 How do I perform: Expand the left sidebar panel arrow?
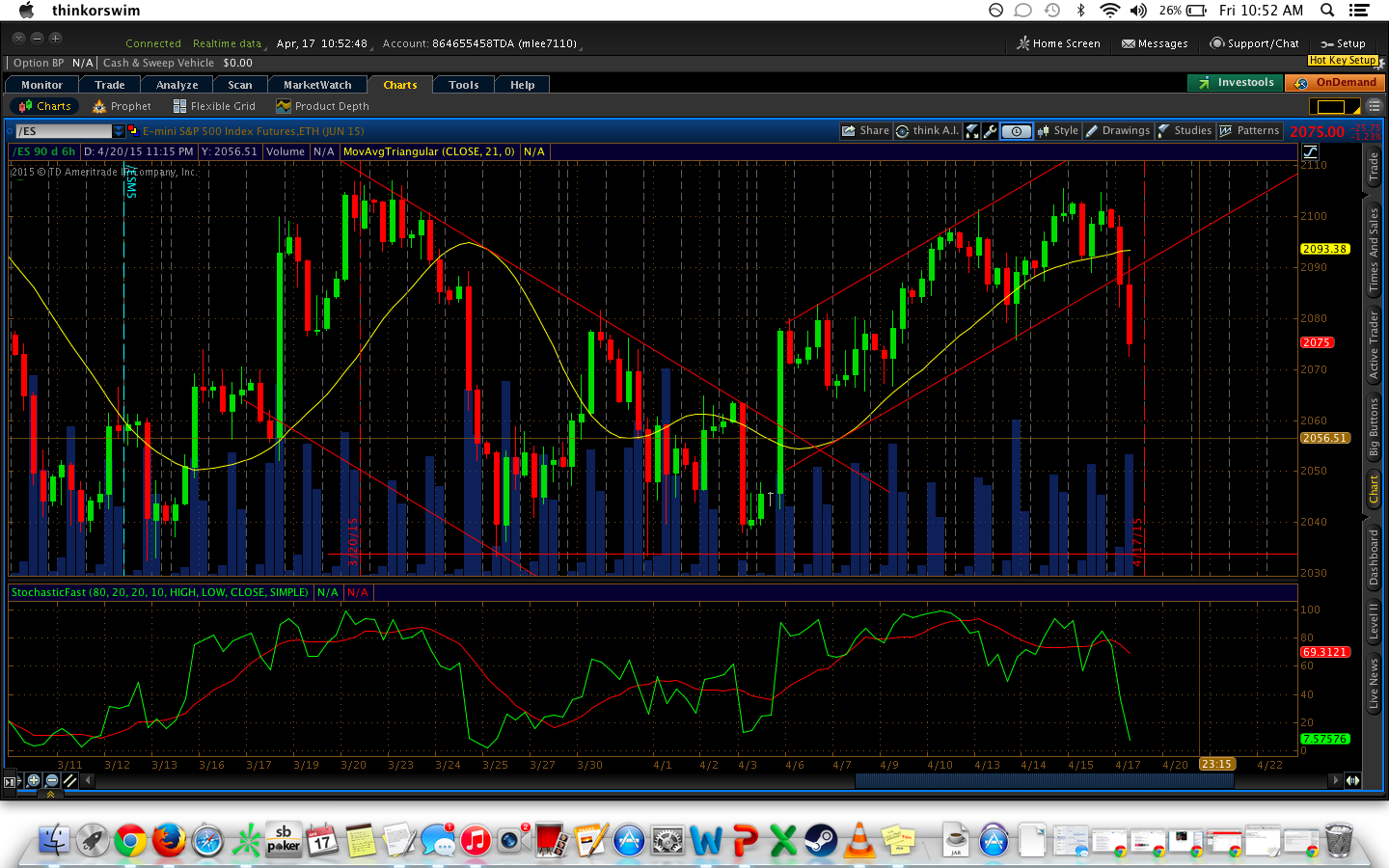(x=11, y=781)
